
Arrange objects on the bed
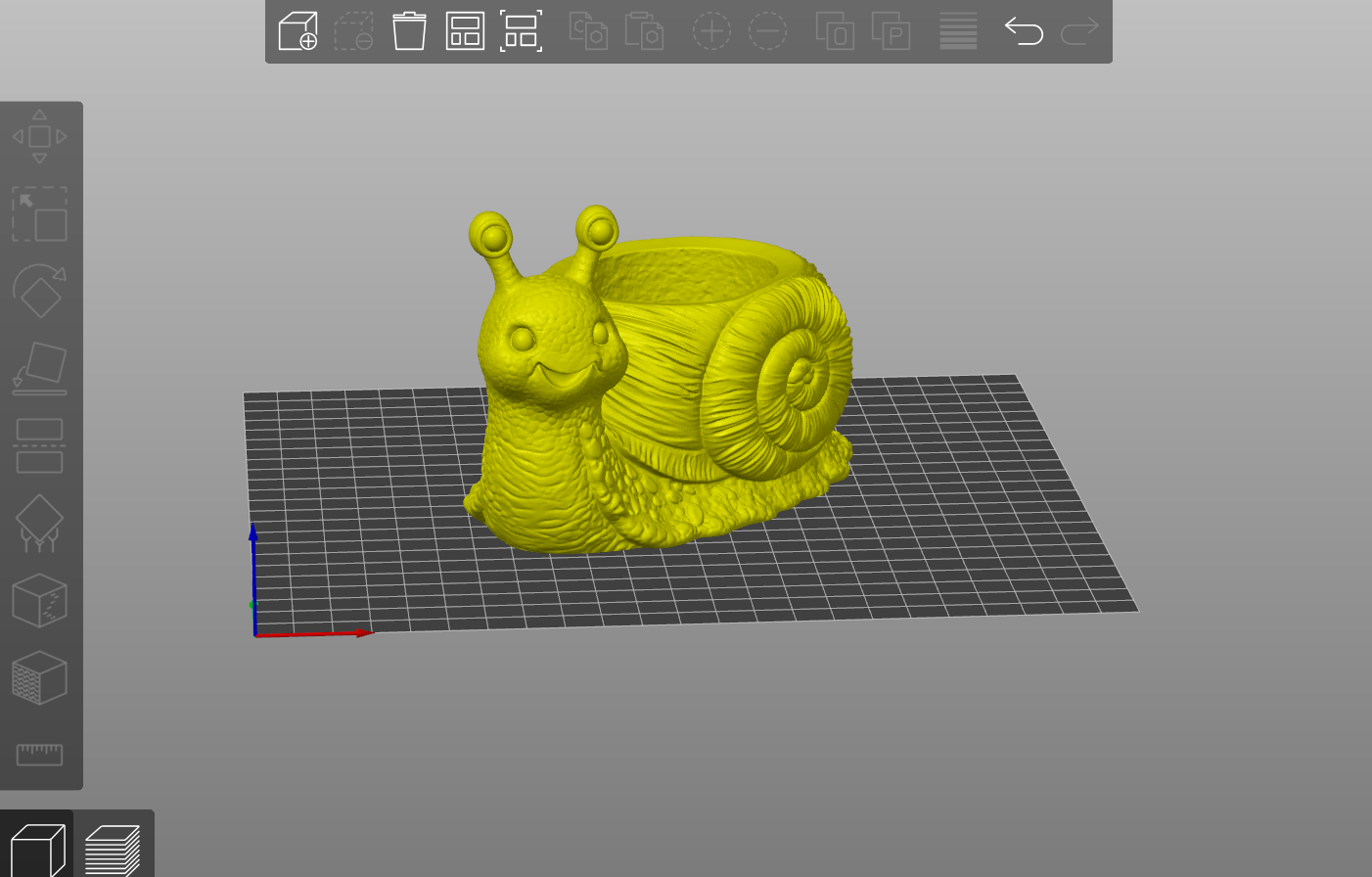[x=465, y=31]
